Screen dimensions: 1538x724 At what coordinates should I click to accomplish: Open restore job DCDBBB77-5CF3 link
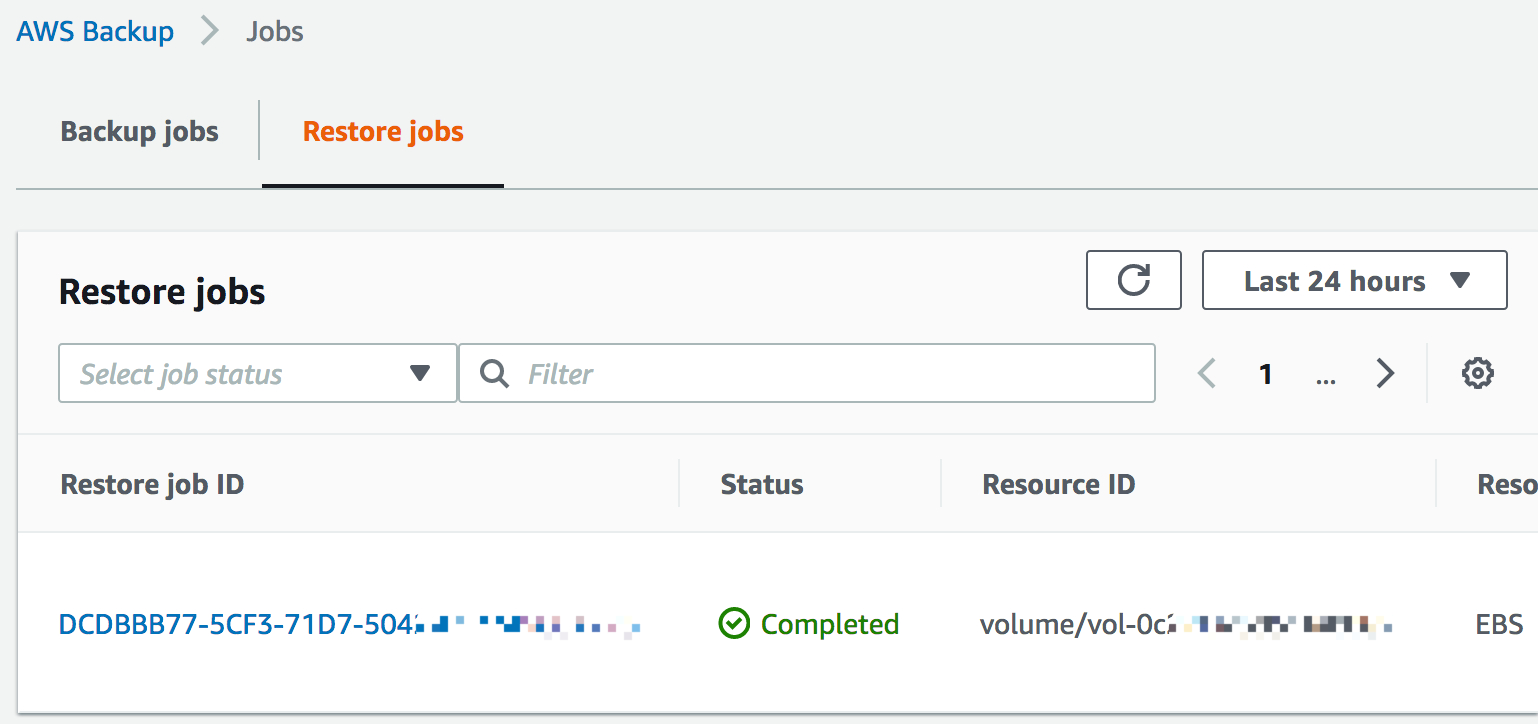(349, 625)
